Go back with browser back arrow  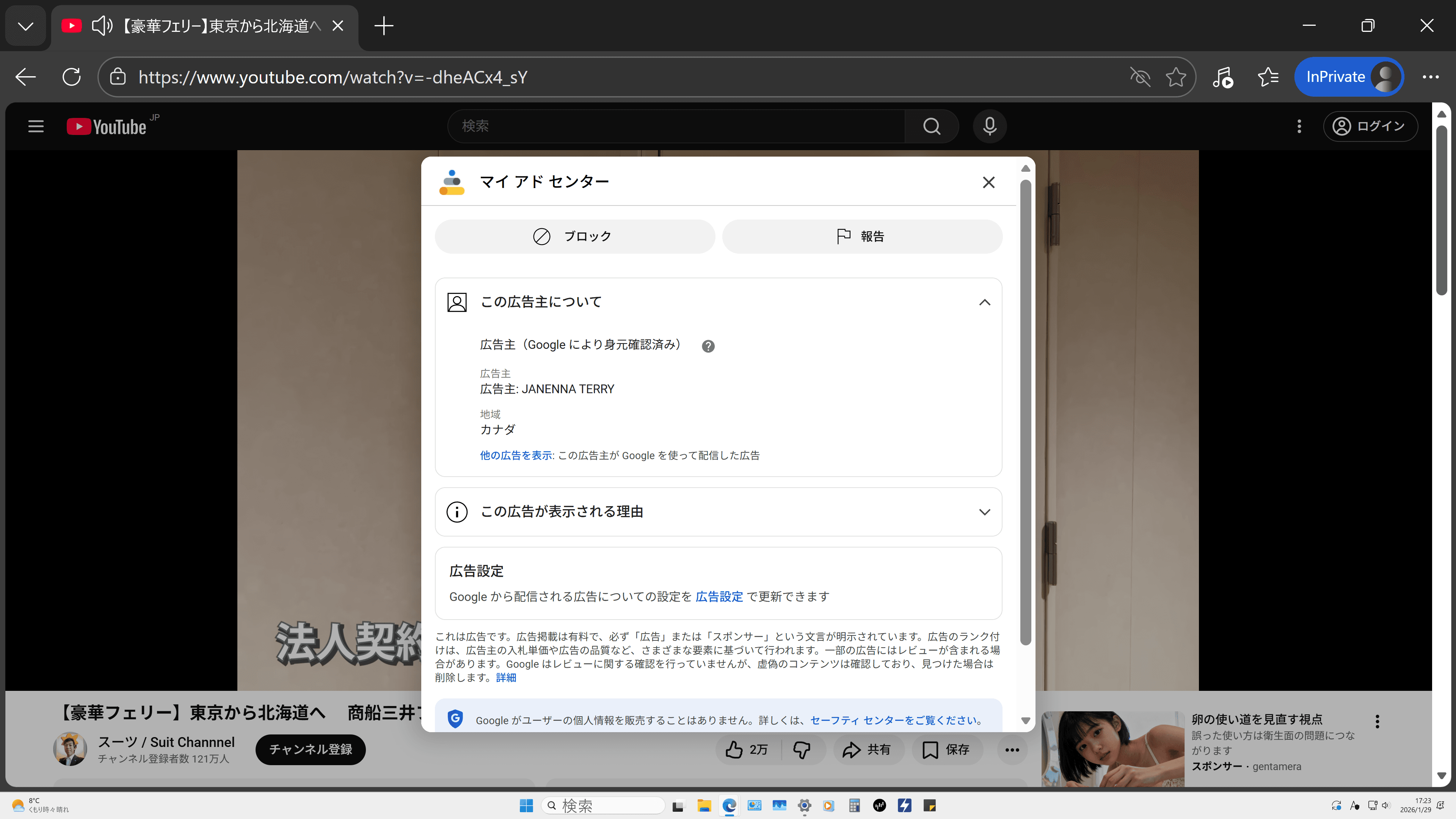pyautogui.click(x=25, y=77)
